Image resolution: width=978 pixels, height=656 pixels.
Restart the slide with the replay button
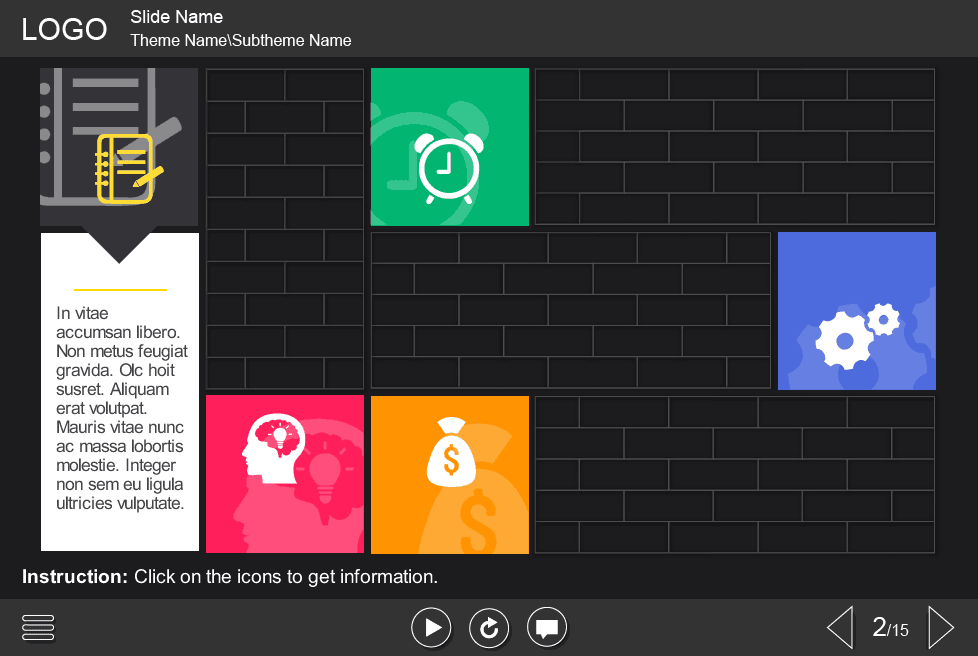pyautogui.click(x=489, y=627)
